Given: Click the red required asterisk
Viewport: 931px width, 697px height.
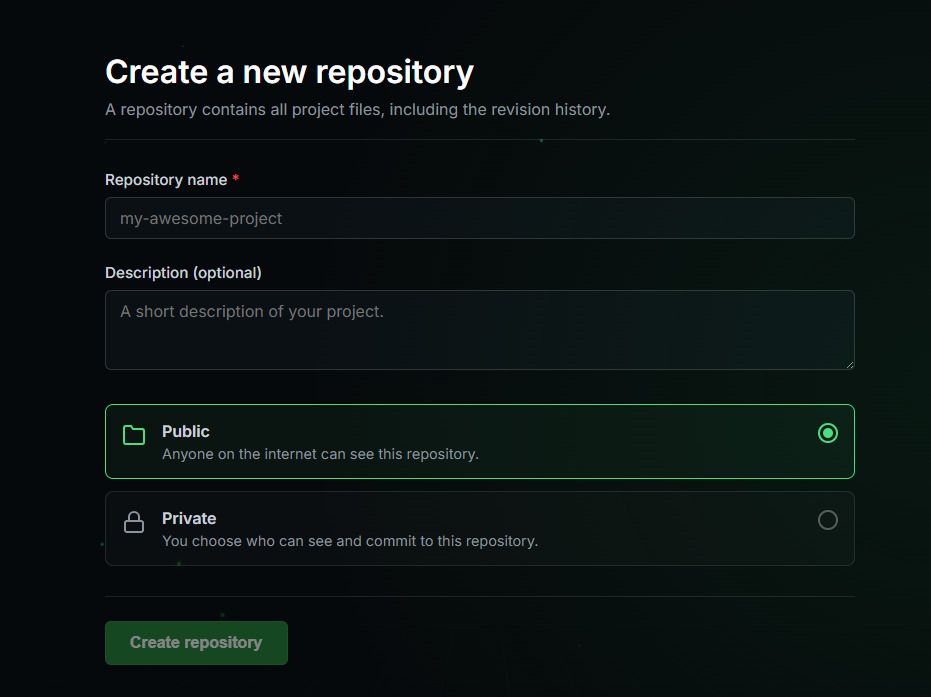Looking at the screenshot, I should coord(236,178).
